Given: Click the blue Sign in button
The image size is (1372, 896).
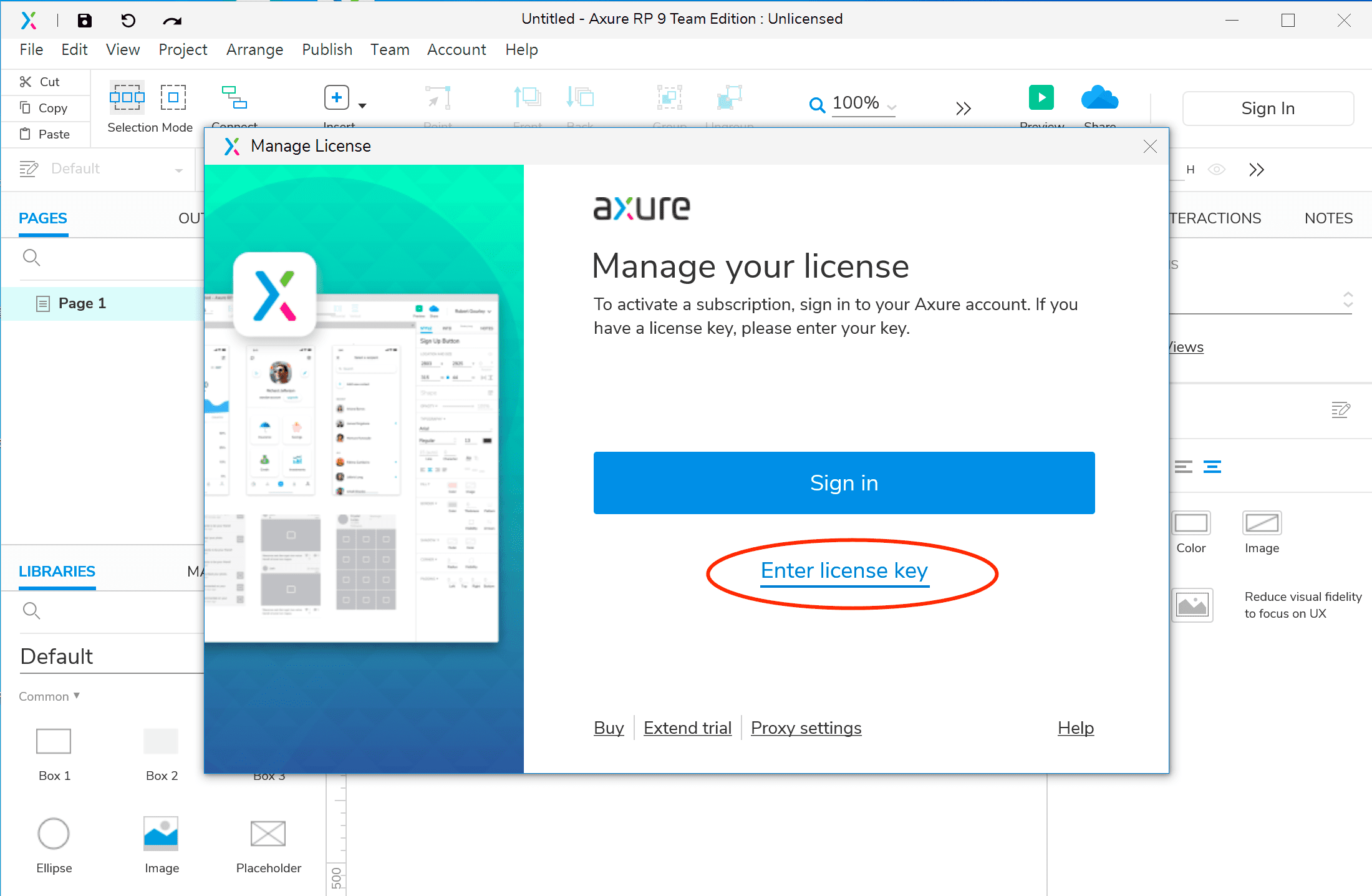Looking at the screenshot, I should [844, 483].
